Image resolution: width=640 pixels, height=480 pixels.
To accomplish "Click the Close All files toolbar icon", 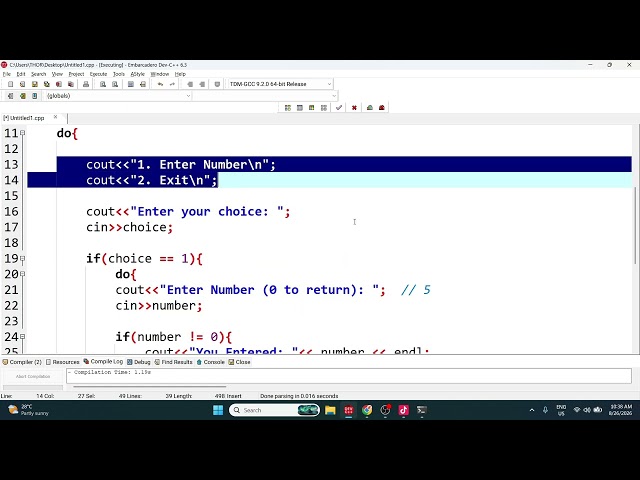I will (x=71, y=84).
